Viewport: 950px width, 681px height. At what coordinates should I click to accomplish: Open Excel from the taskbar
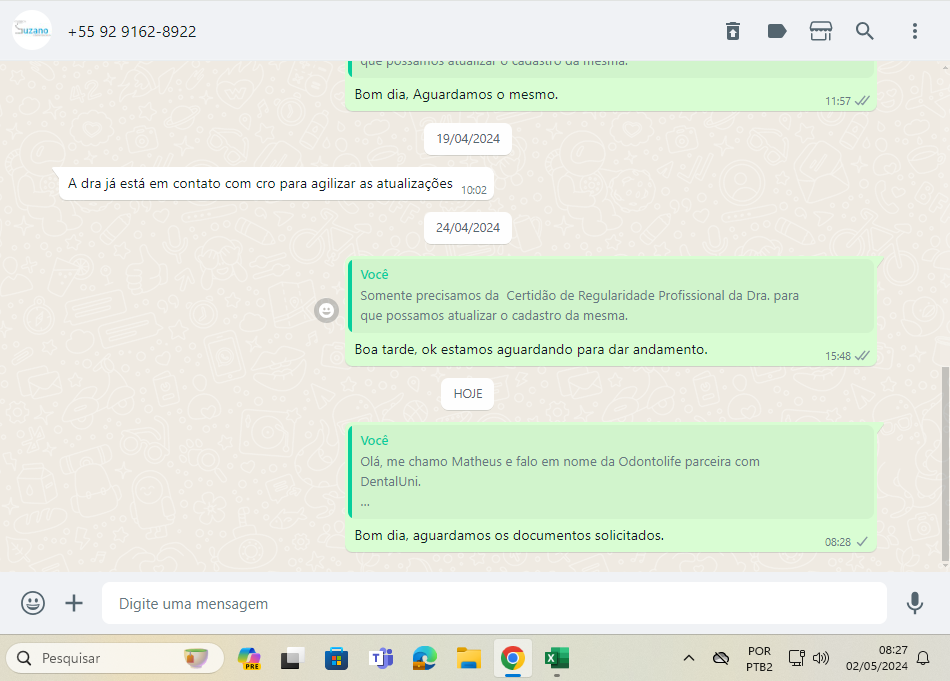(x=556, y=658)
